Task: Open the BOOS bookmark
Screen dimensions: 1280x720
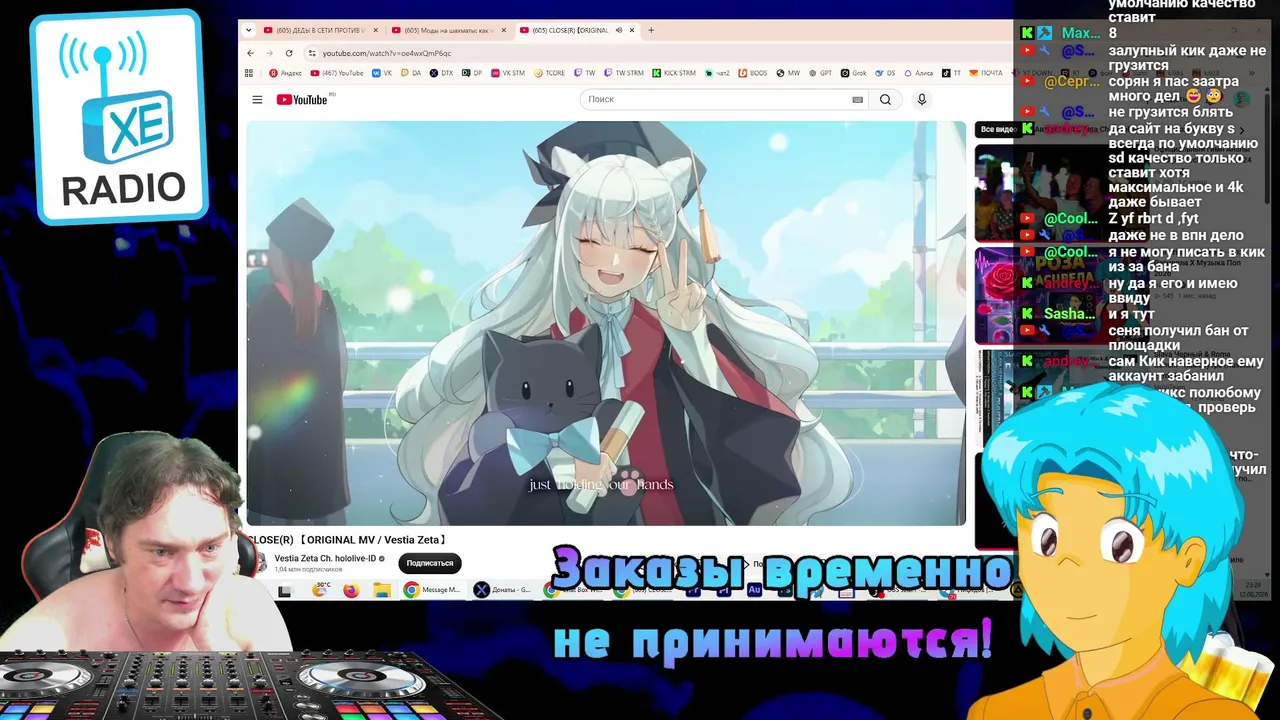Action: click(753, 73)
